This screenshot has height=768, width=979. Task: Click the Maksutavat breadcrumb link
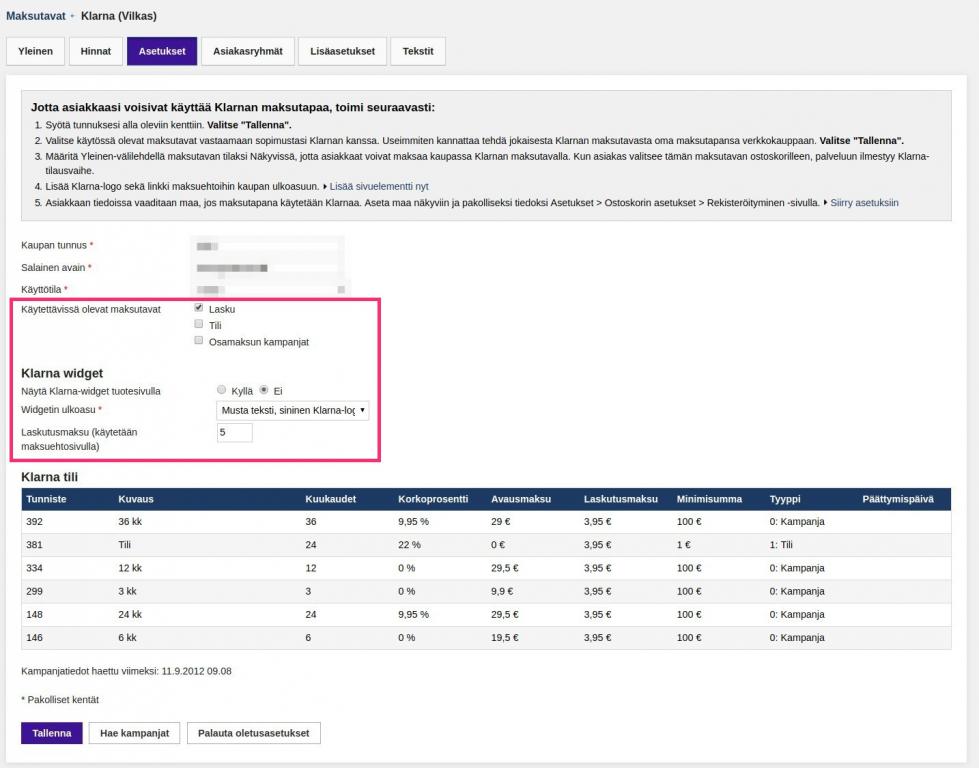click(36, 16)
